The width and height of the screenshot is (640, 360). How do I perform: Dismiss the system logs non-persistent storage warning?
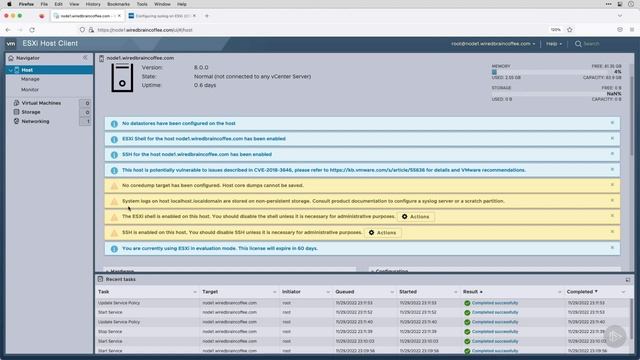coord(612,200)
